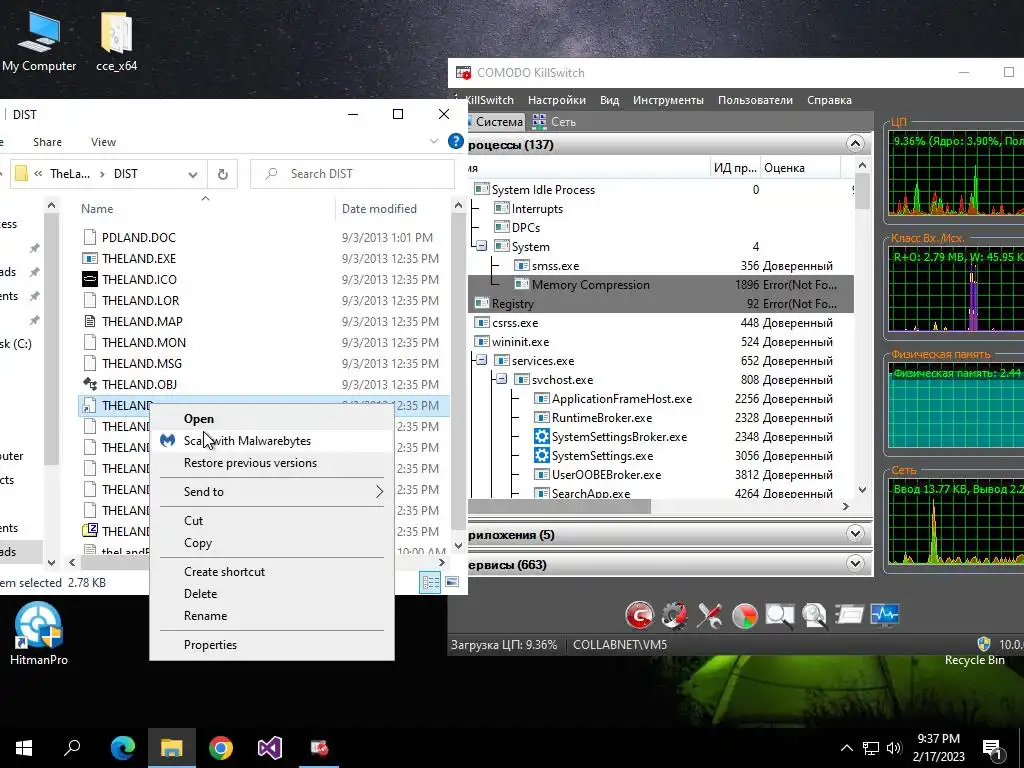
Task: Click the magnifier over window icon
Action: pos(780,615)
